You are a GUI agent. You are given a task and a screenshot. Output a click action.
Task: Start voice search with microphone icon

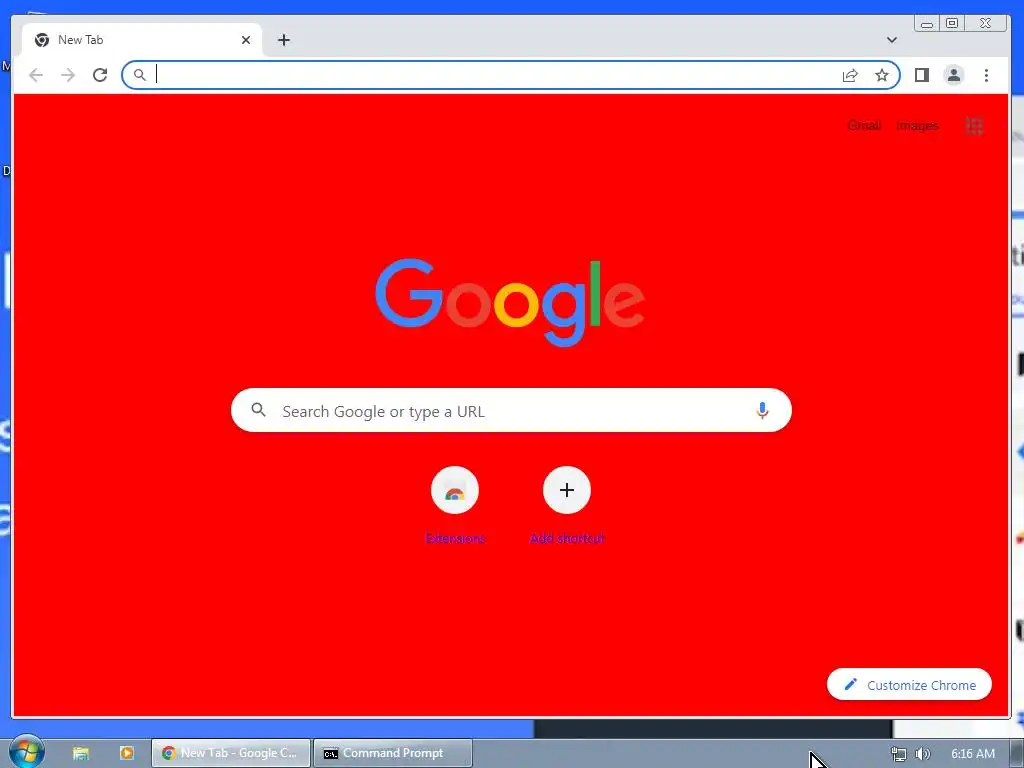coord(761,410)
